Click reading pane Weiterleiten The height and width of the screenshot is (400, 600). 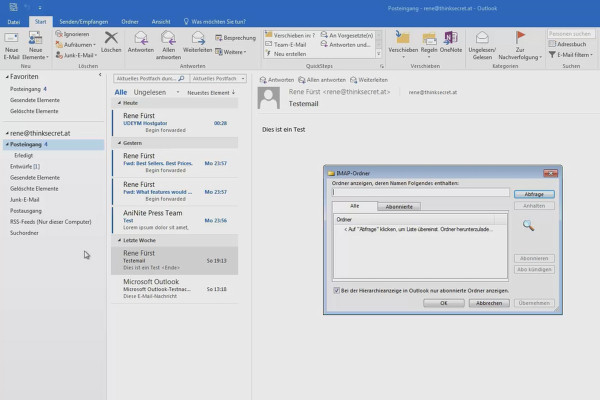(x=369, y=80)
